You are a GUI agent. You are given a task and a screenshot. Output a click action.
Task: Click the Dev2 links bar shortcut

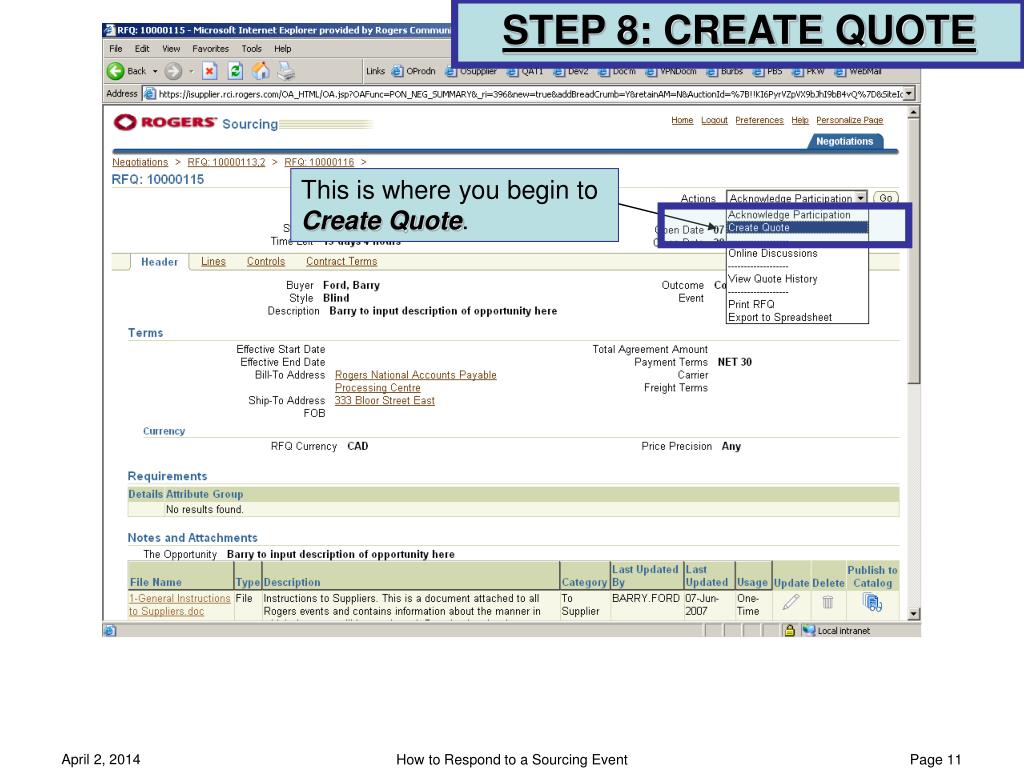tap(571, 71)
